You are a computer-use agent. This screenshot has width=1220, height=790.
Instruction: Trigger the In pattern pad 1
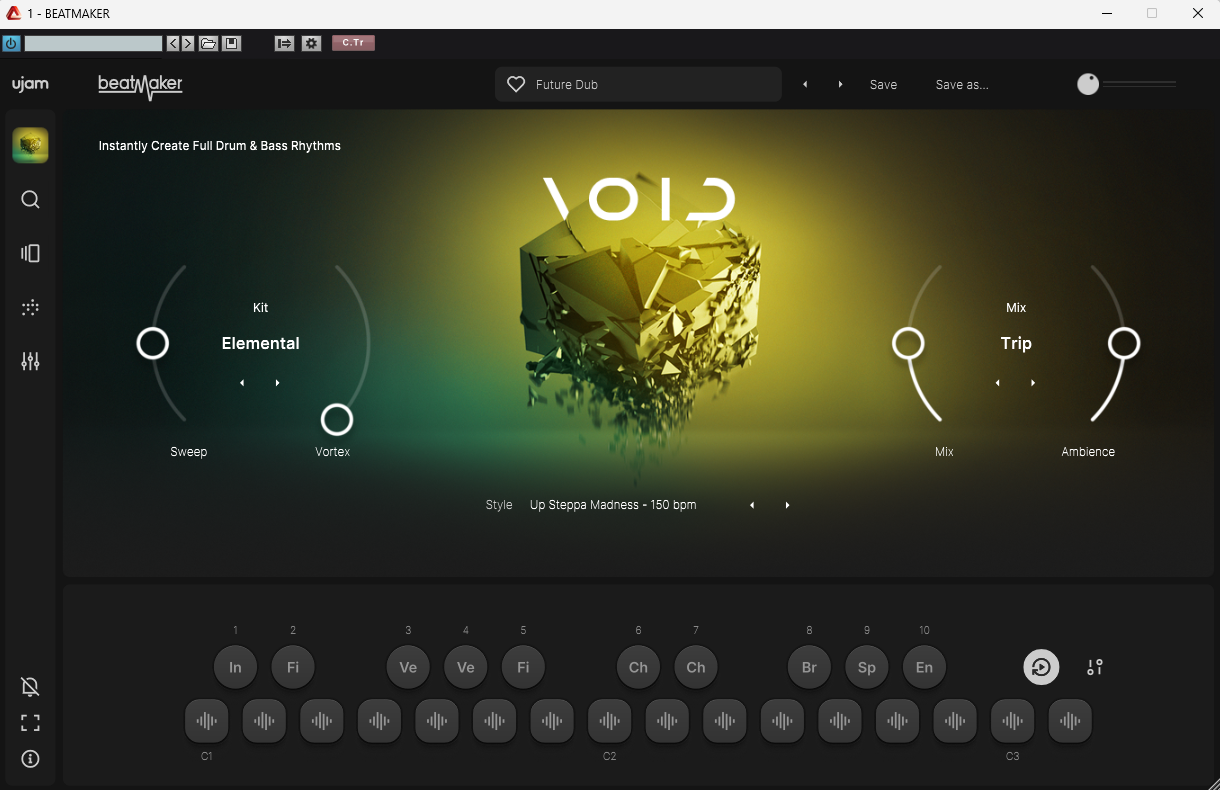pyautogui.click(x=235, y=667)
